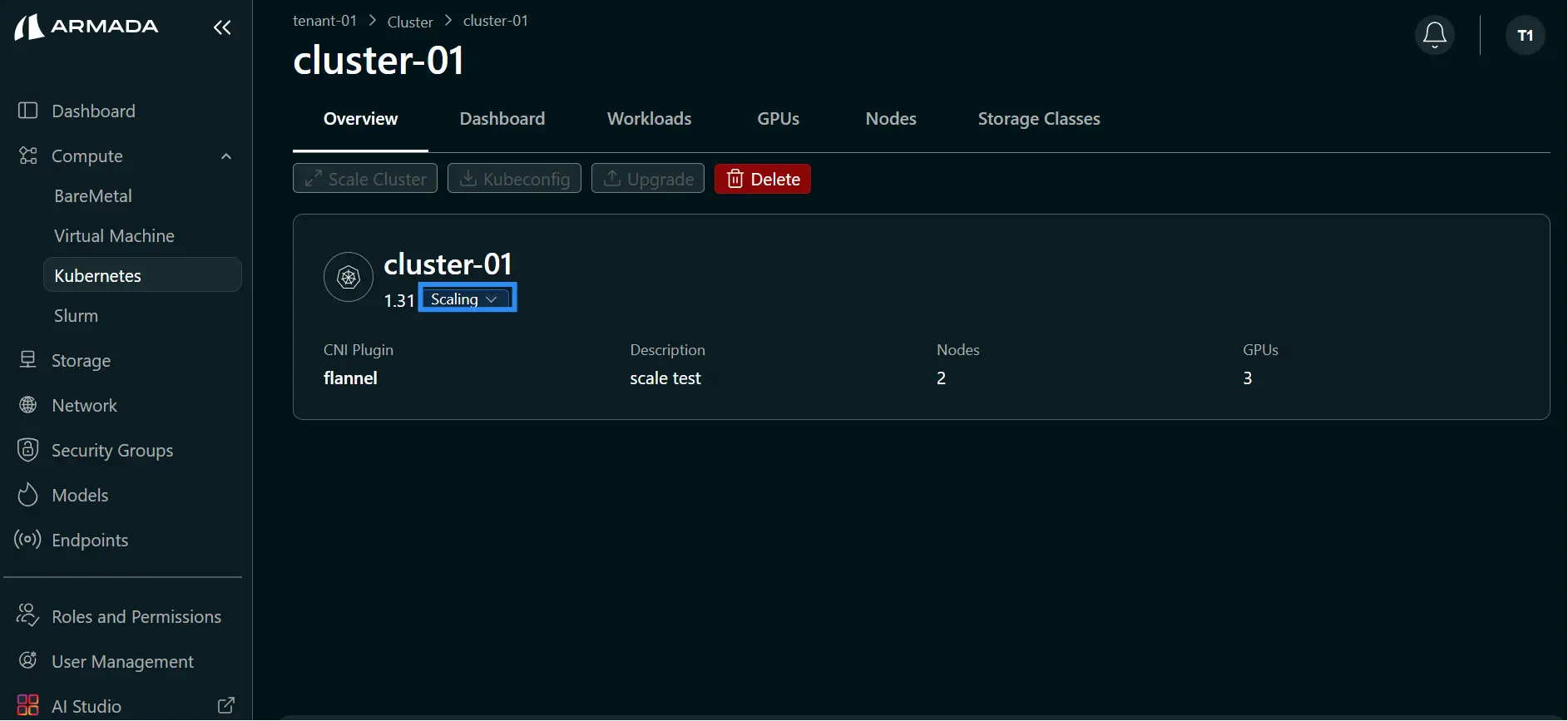Open AI Studio external link icon
The width and height of the screenshot is (1568, 721).
pos(226,705)
